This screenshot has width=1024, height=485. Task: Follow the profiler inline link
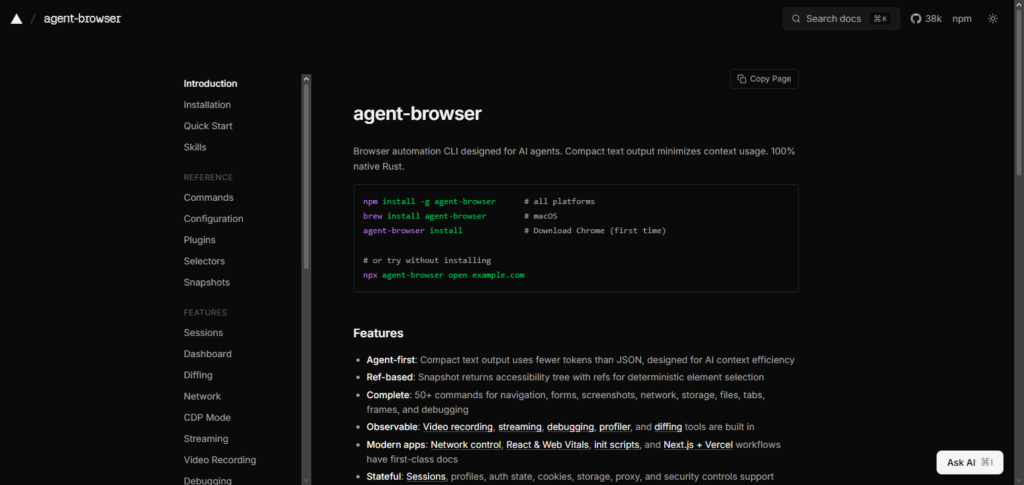(x=615, y=427)
